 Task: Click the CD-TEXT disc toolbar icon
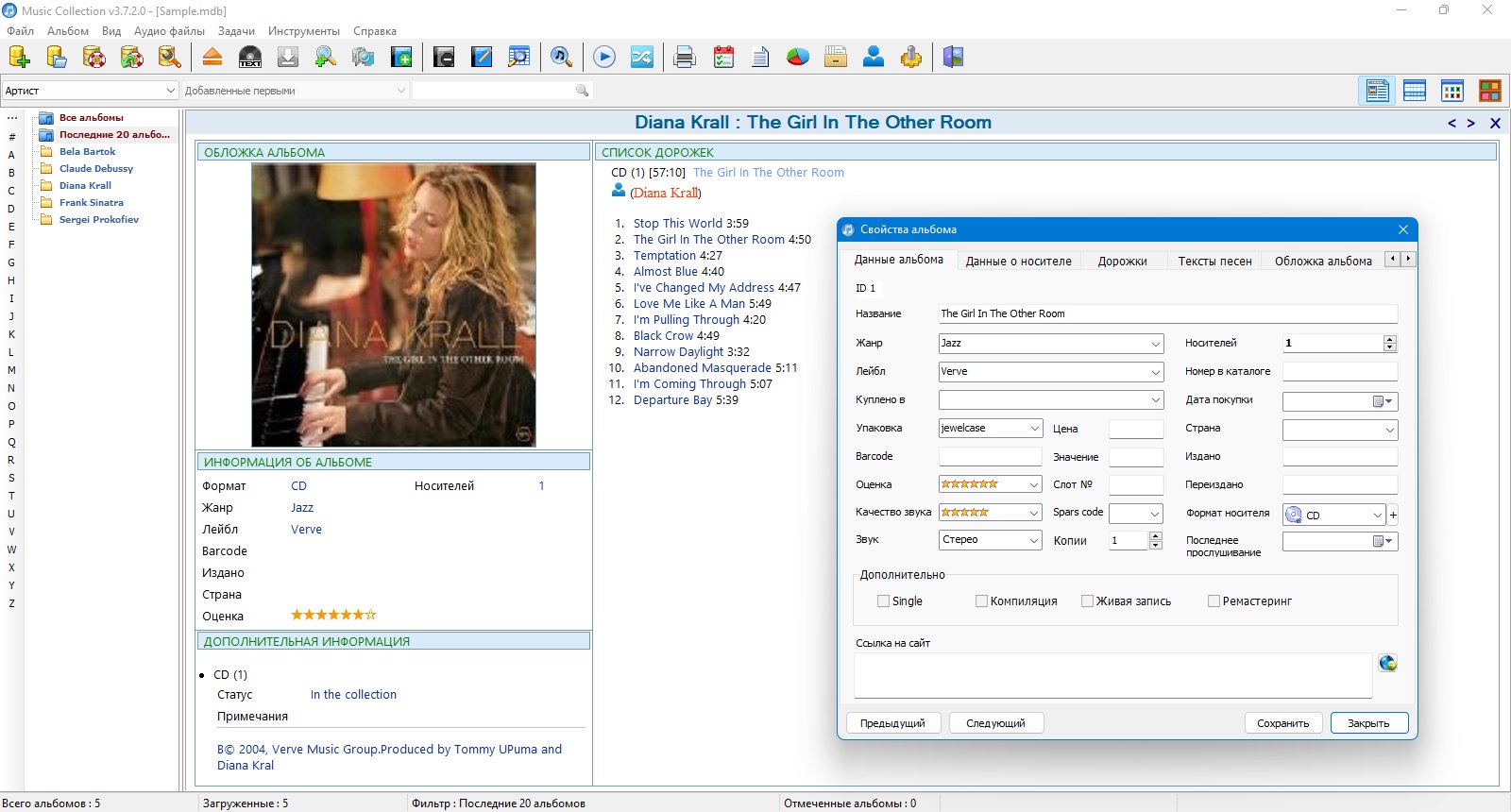click(250, 58)
